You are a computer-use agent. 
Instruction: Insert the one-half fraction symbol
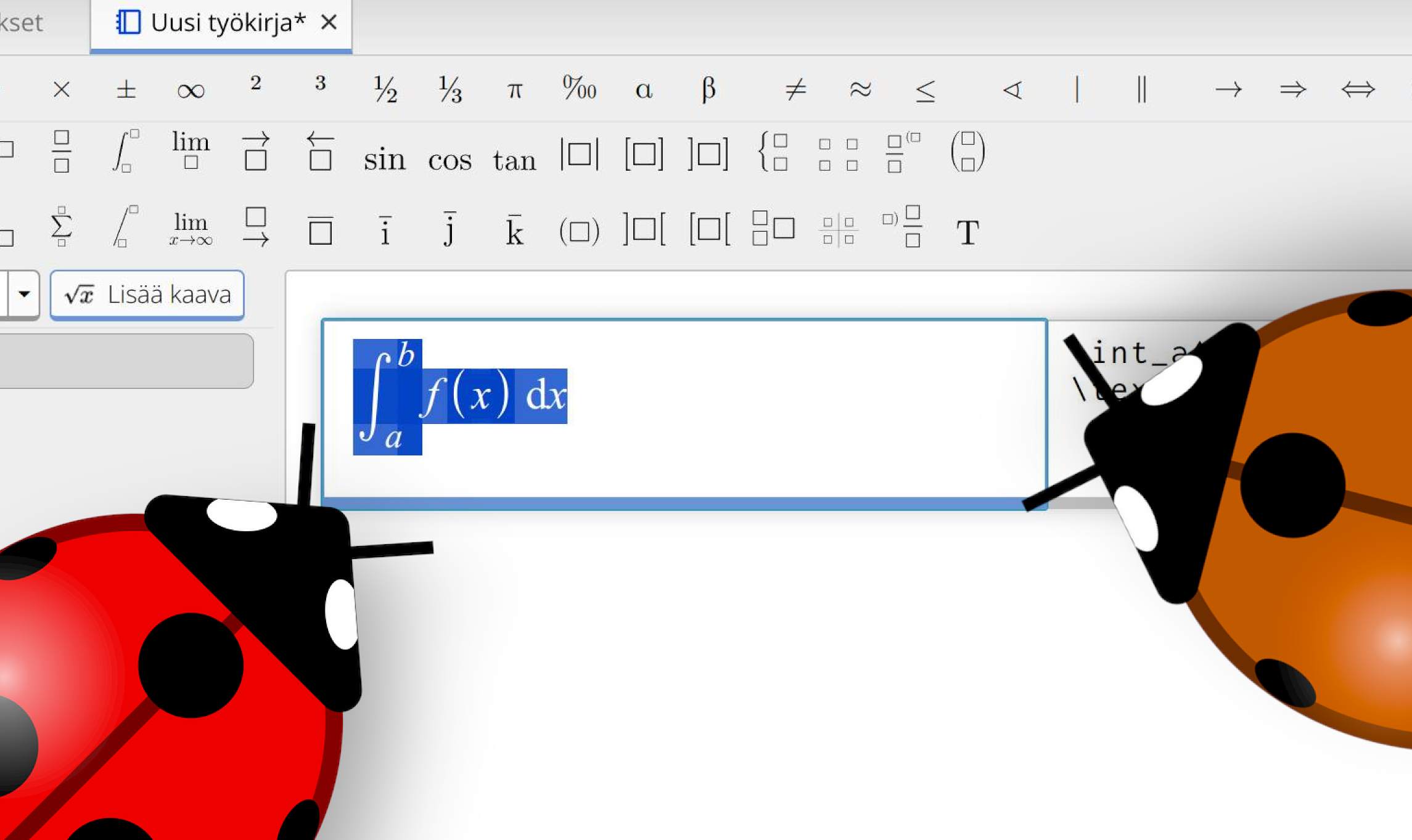click(385, 90)
